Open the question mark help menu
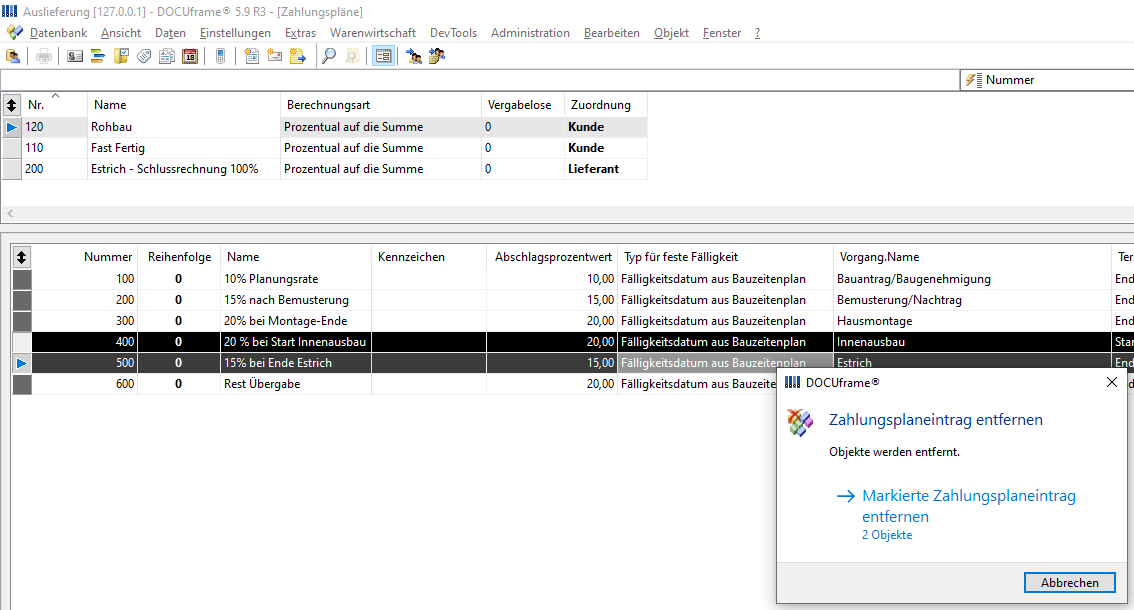This screenshot has width=1134, height=610. pos(757,33)
